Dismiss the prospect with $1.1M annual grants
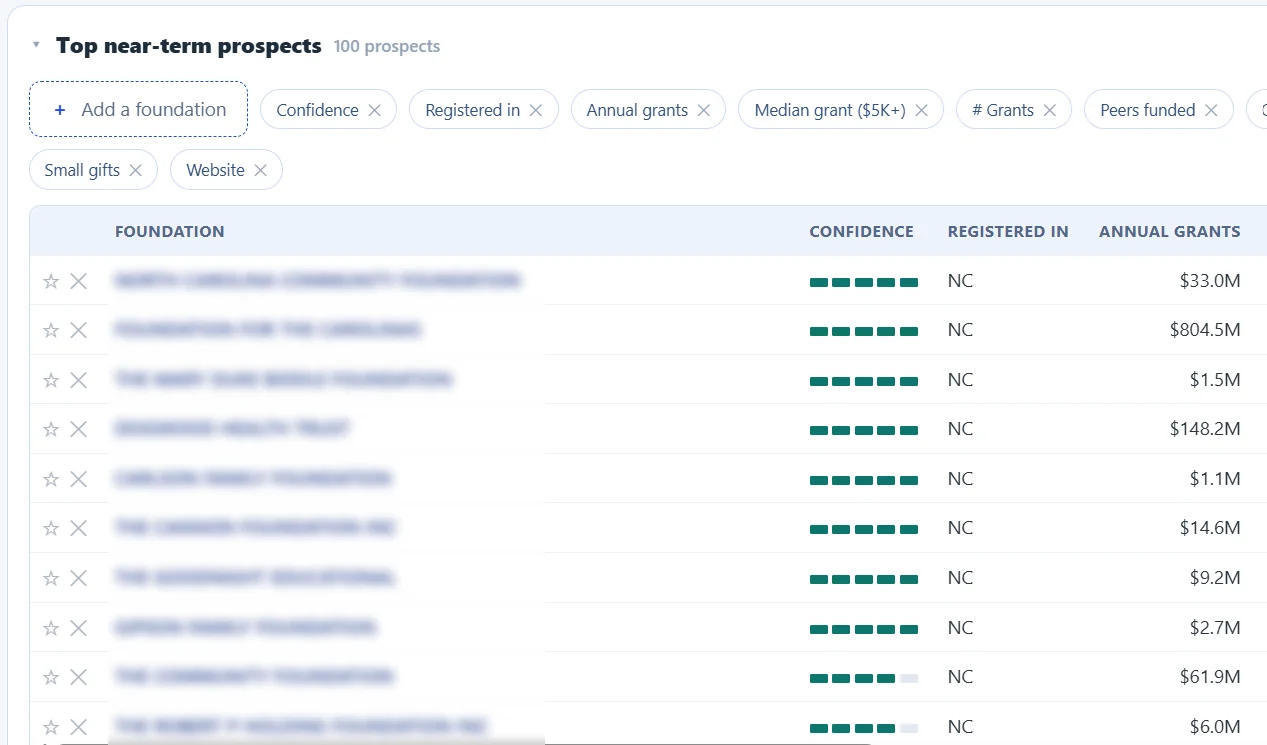Screen dimensions: 1267x745 click(x=79, y=479)
